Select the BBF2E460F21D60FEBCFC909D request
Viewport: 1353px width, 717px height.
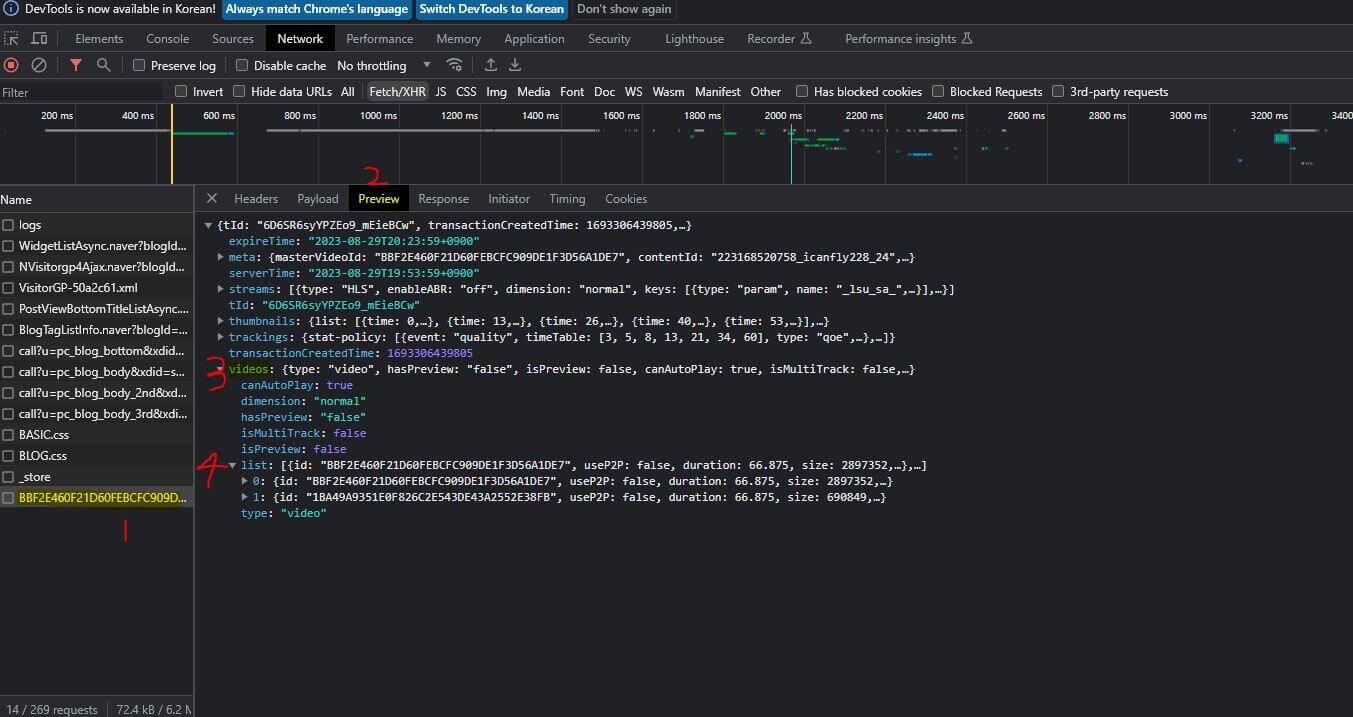click(96, 498)
